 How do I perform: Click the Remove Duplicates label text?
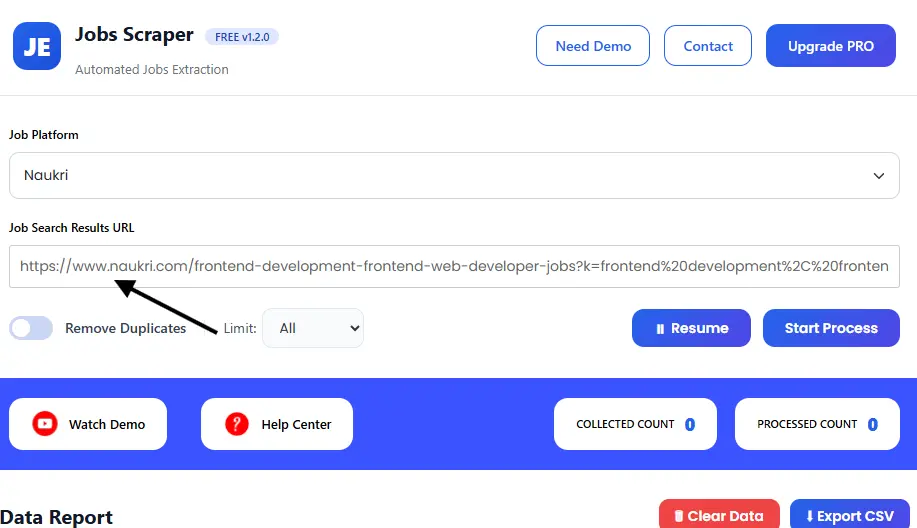tap(125, 329)
